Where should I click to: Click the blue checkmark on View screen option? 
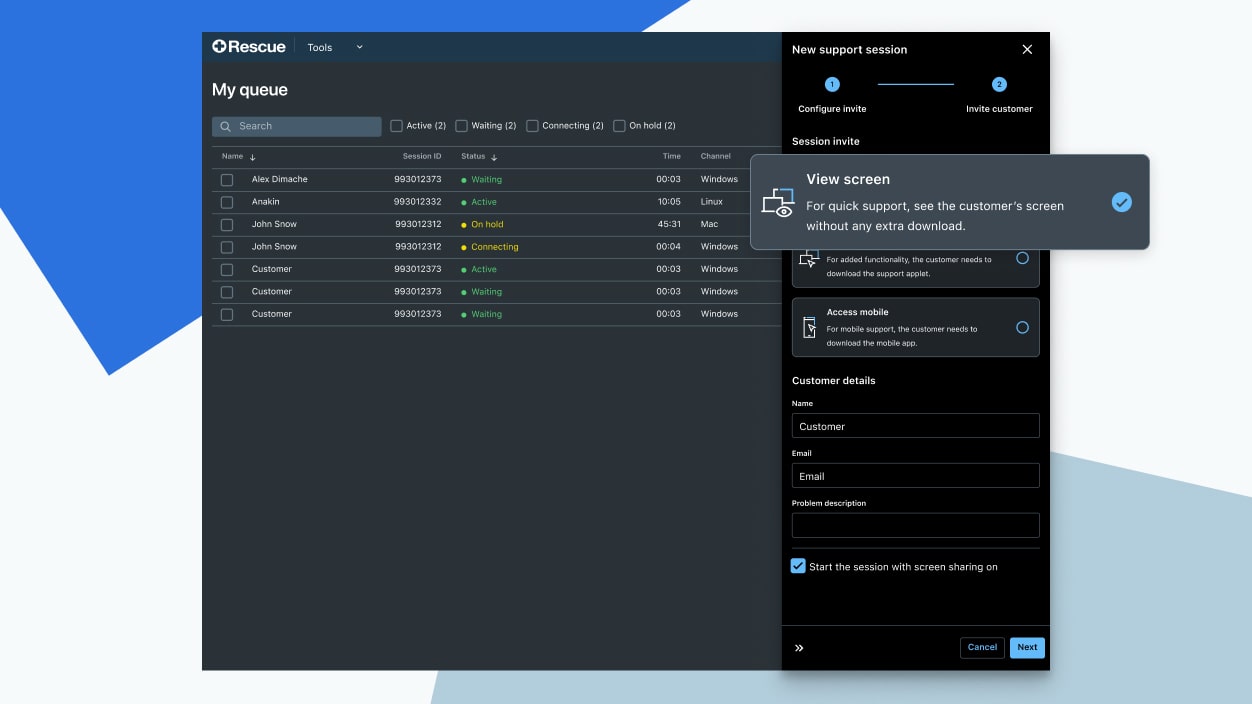coord(1121,202)
